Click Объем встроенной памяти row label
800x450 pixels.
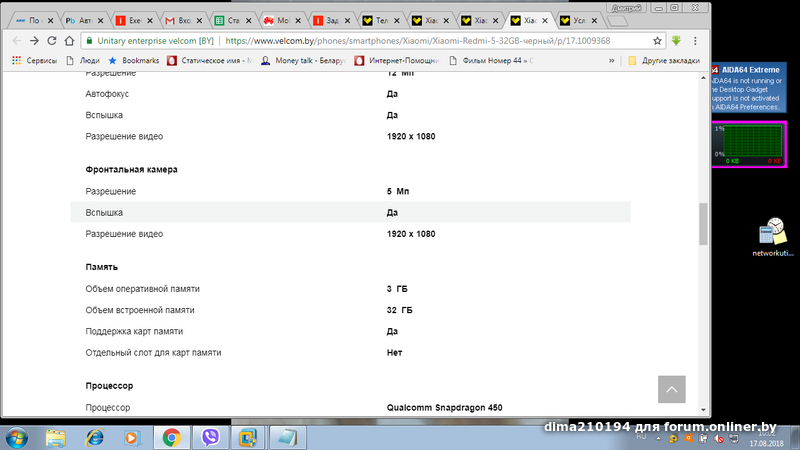tap(140, 310)
